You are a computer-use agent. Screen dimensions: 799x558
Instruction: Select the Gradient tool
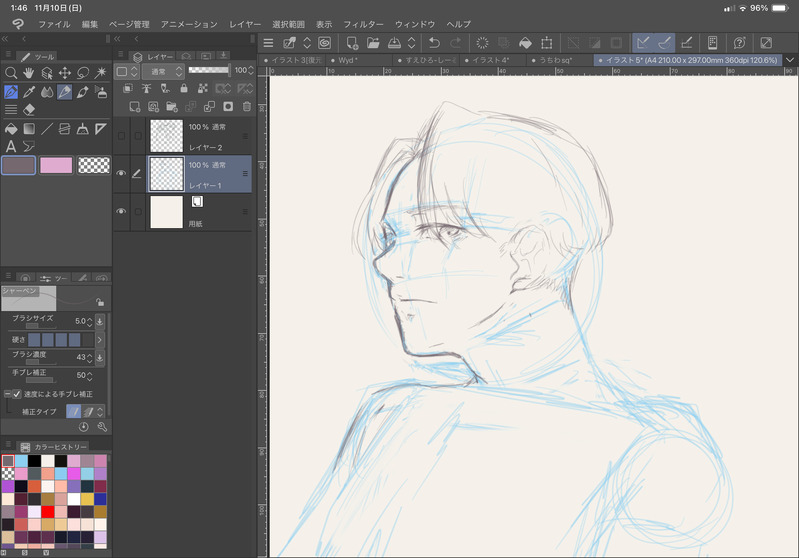(29, 128)
